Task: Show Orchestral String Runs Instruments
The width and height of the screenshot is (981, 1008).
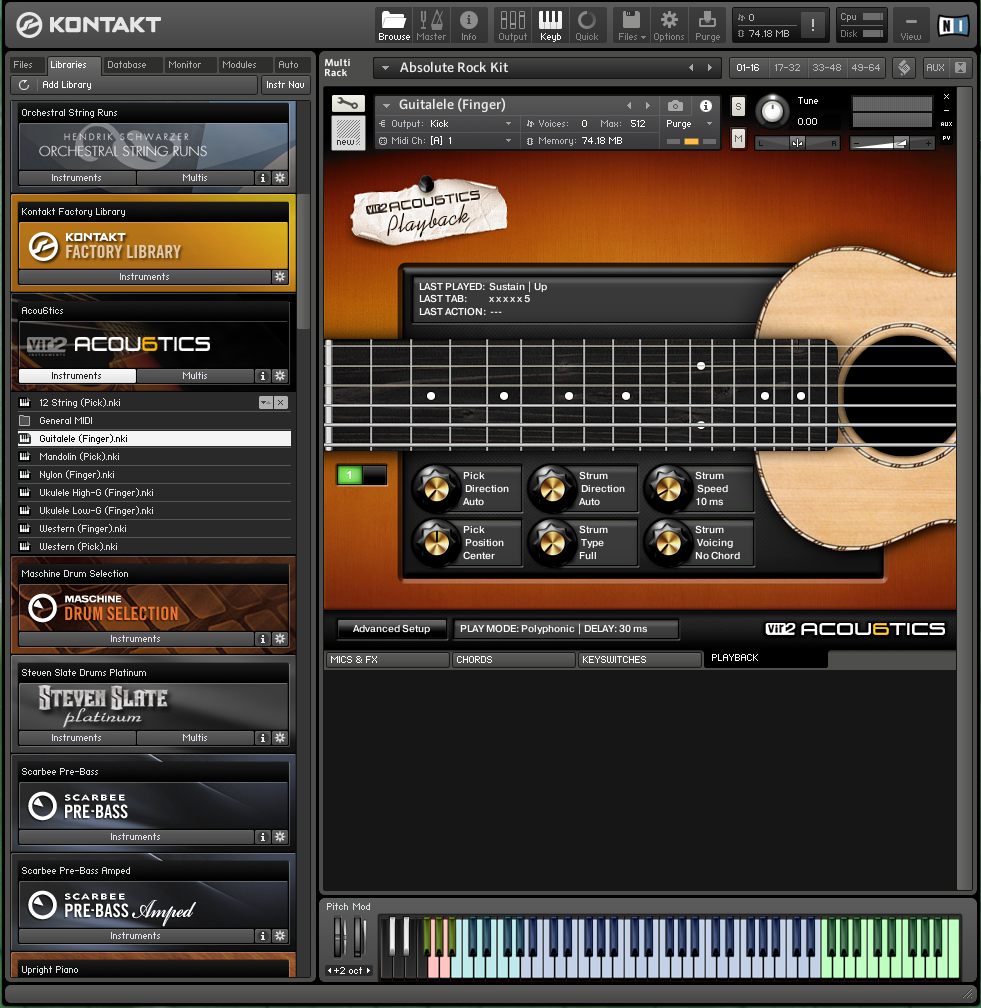Action: pyautogui.click(x=76, y=178)
